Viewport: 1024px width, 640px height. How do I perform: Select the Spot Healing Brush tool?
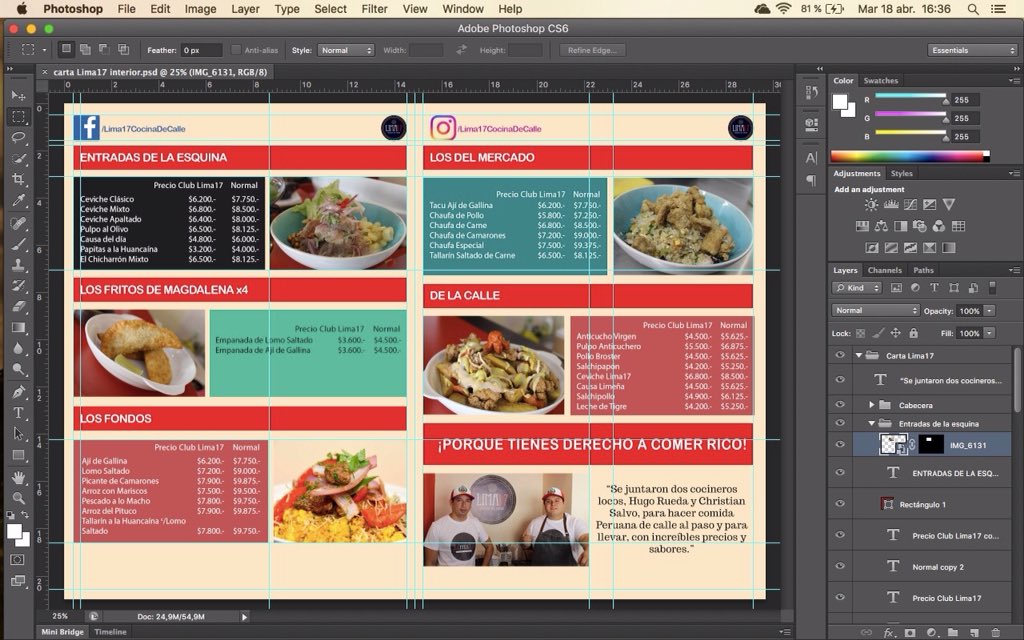[18, 223]
